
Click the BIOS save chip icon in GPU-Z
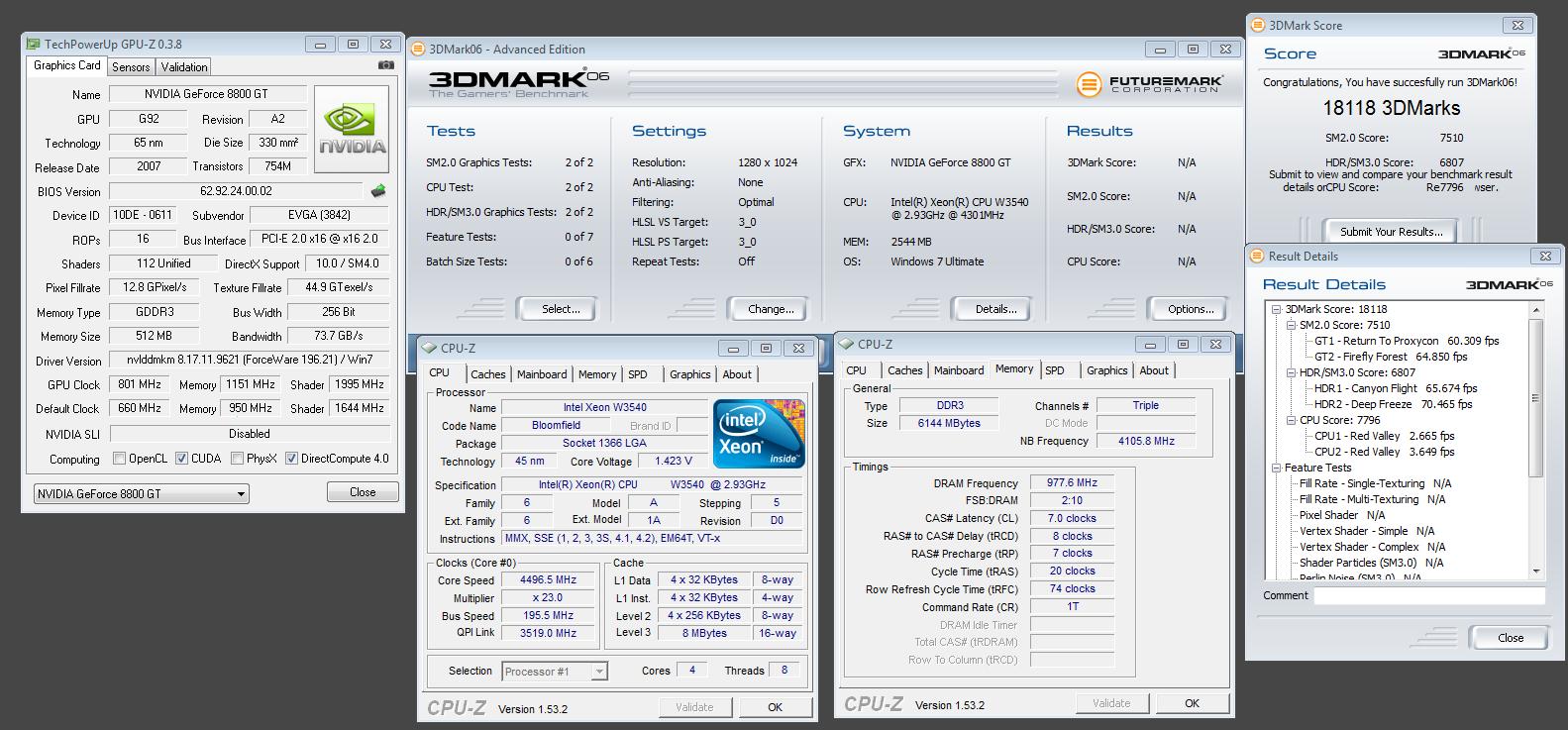377,191
